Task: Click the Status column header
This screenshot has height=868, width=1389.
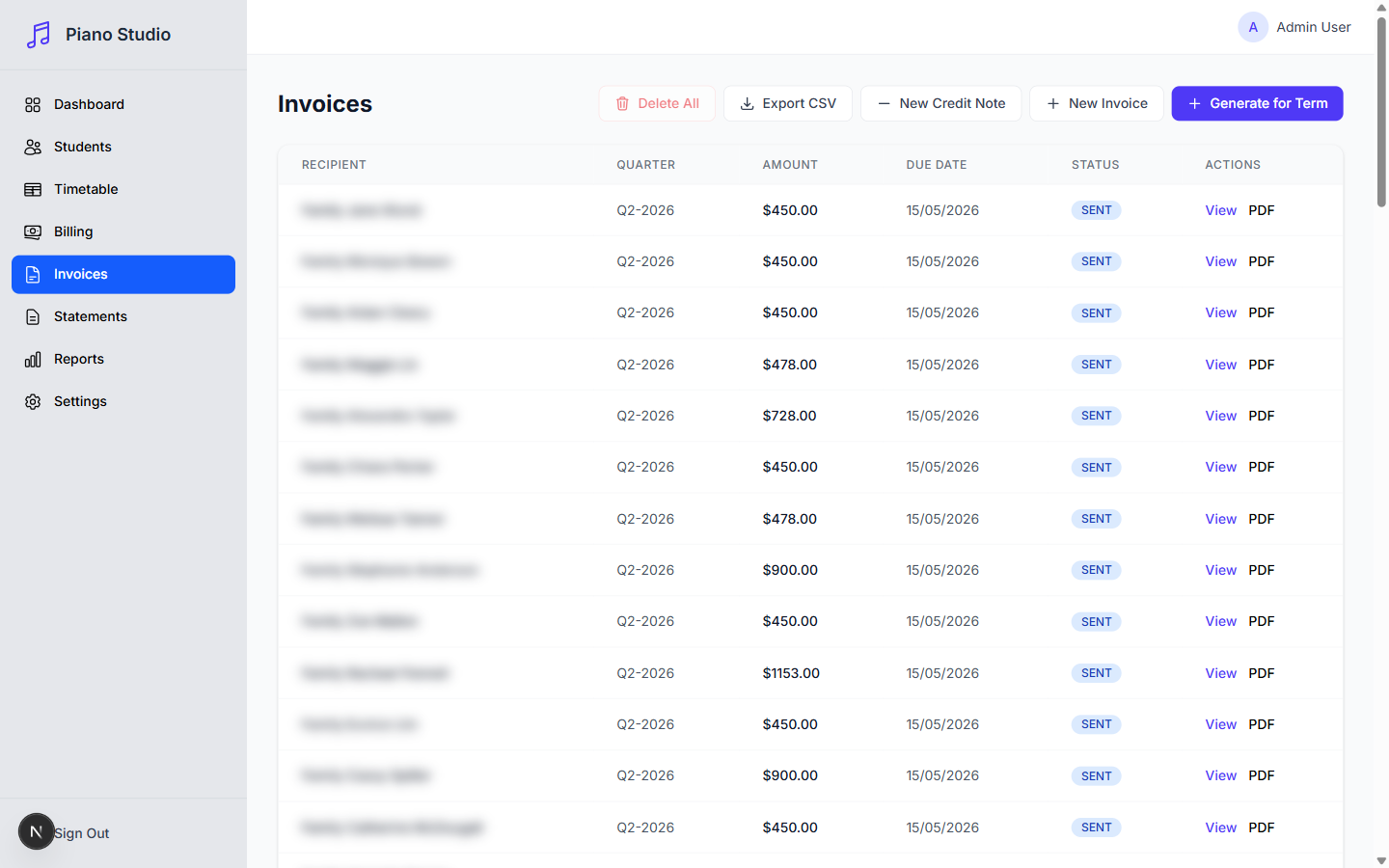Action: coord(1096,165)
